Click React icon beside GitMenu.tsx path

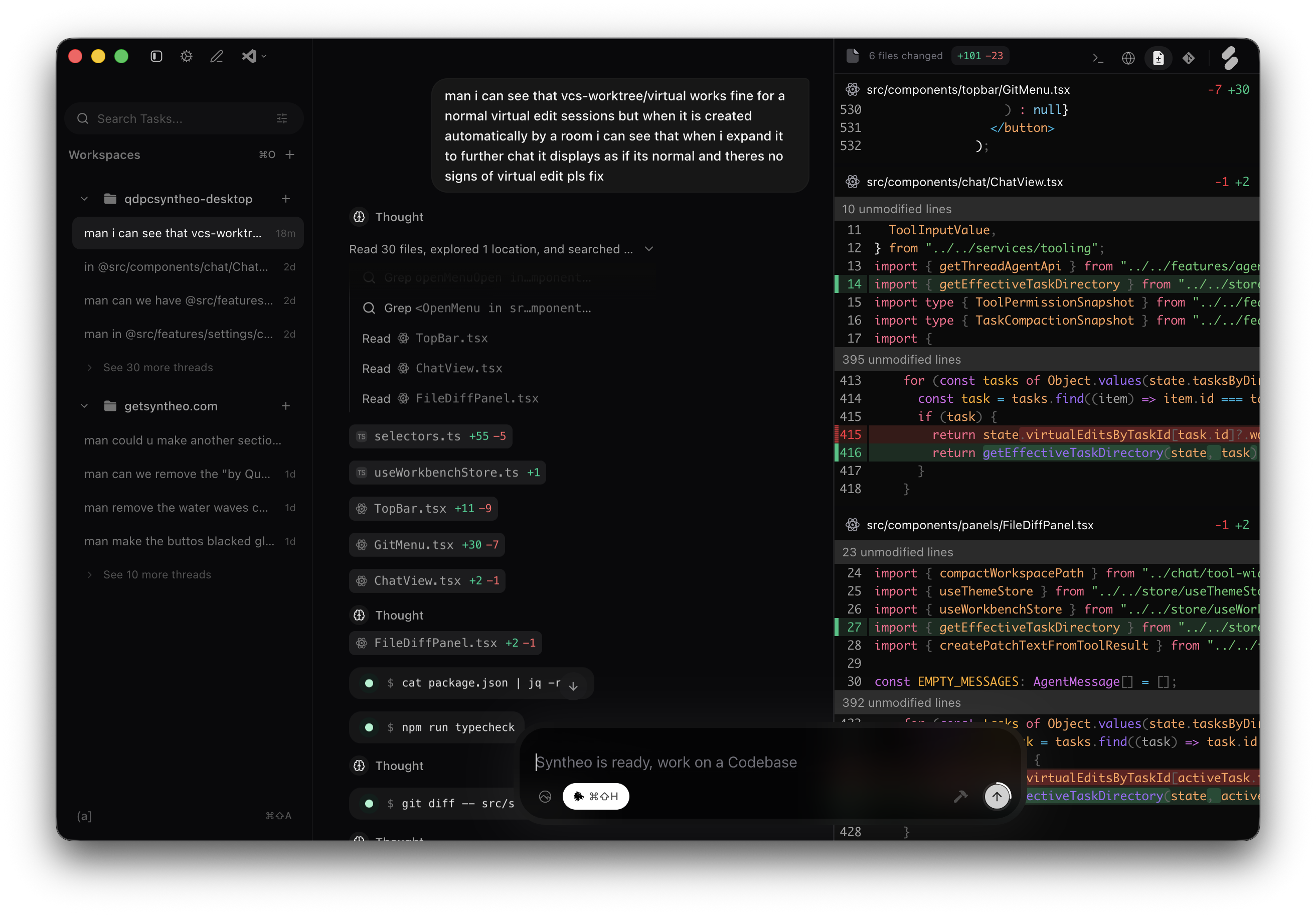[852, 89]
